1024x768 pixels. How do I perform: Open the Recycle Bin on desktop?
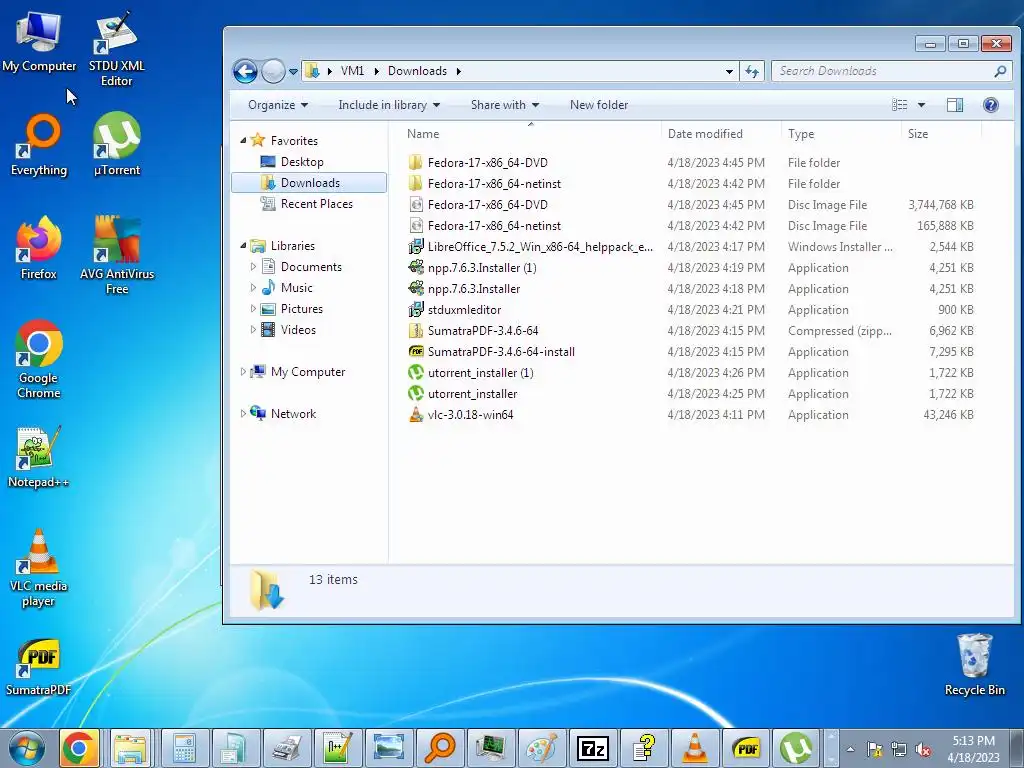(974, 665)
